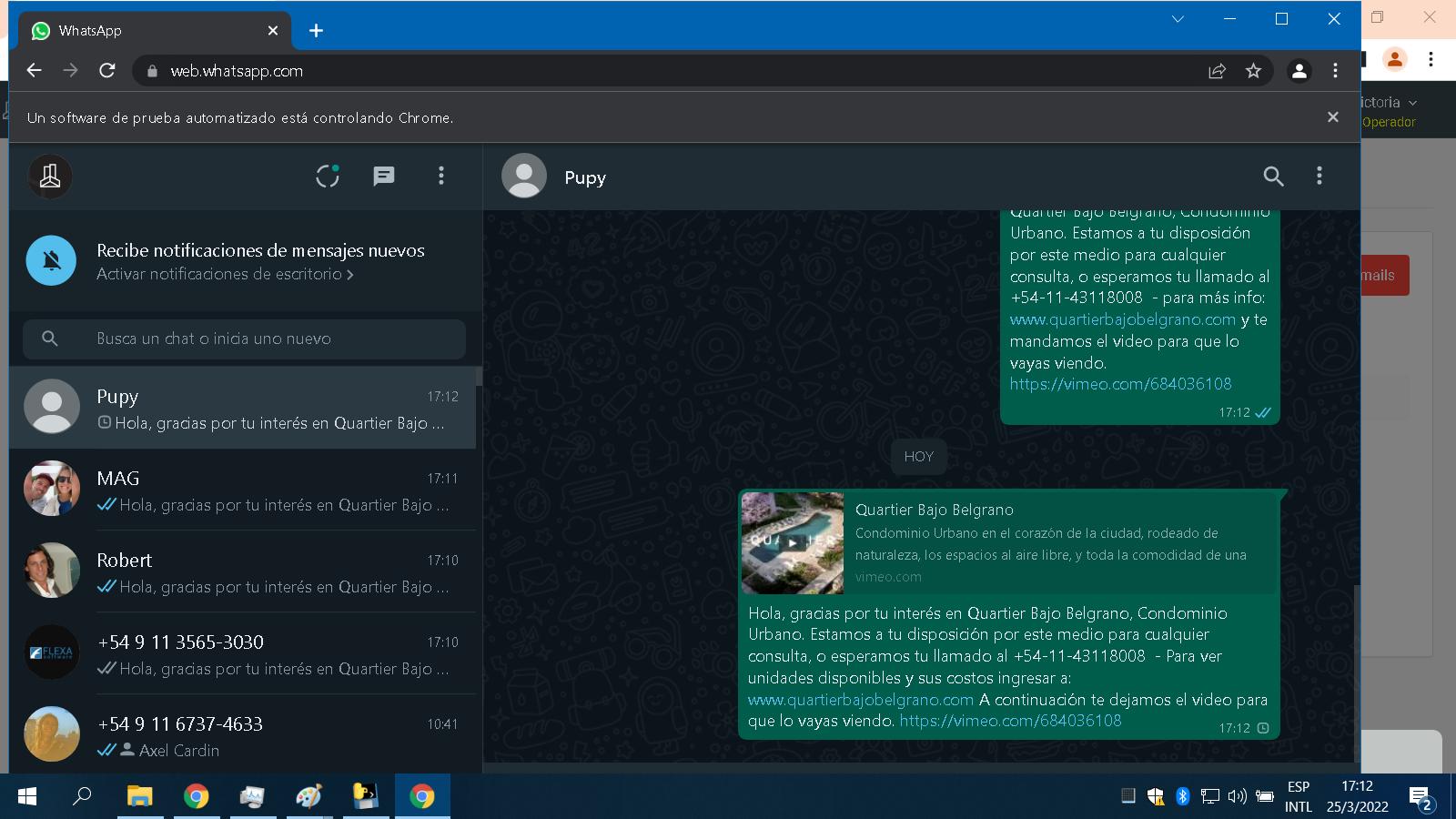
Task: Open WhatsApp sidebar menu dots
Action: [x=441, y=176]
